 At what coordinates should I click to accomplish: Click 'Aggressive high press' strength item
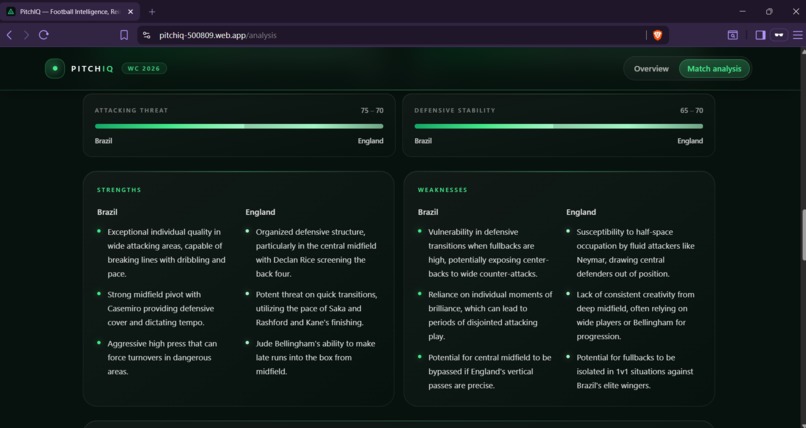click(162, 357)
